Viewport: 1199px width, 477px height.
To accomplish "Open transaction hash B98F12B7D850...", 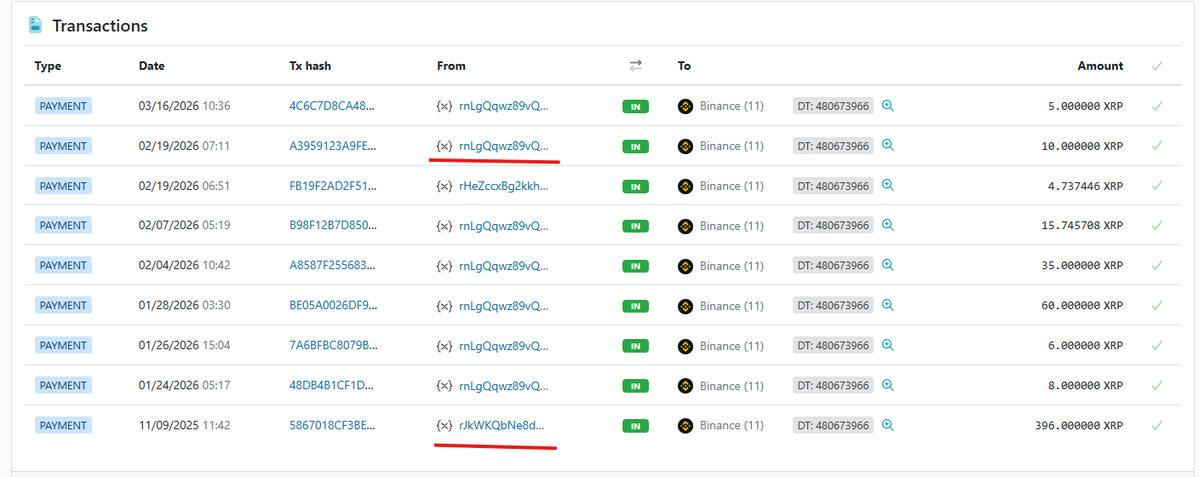I will point(333,226).
